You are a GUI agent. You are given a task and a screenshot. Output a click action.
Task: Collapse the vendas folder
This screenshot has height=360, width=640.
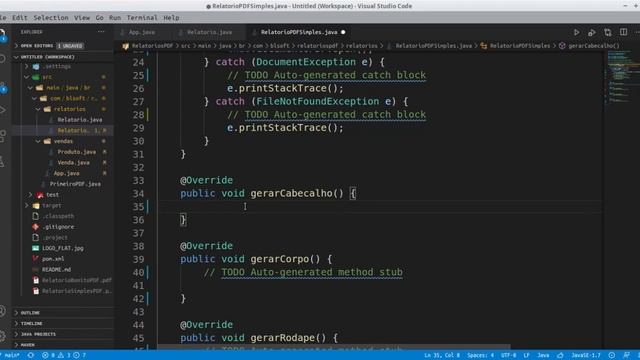pos(63,141)
